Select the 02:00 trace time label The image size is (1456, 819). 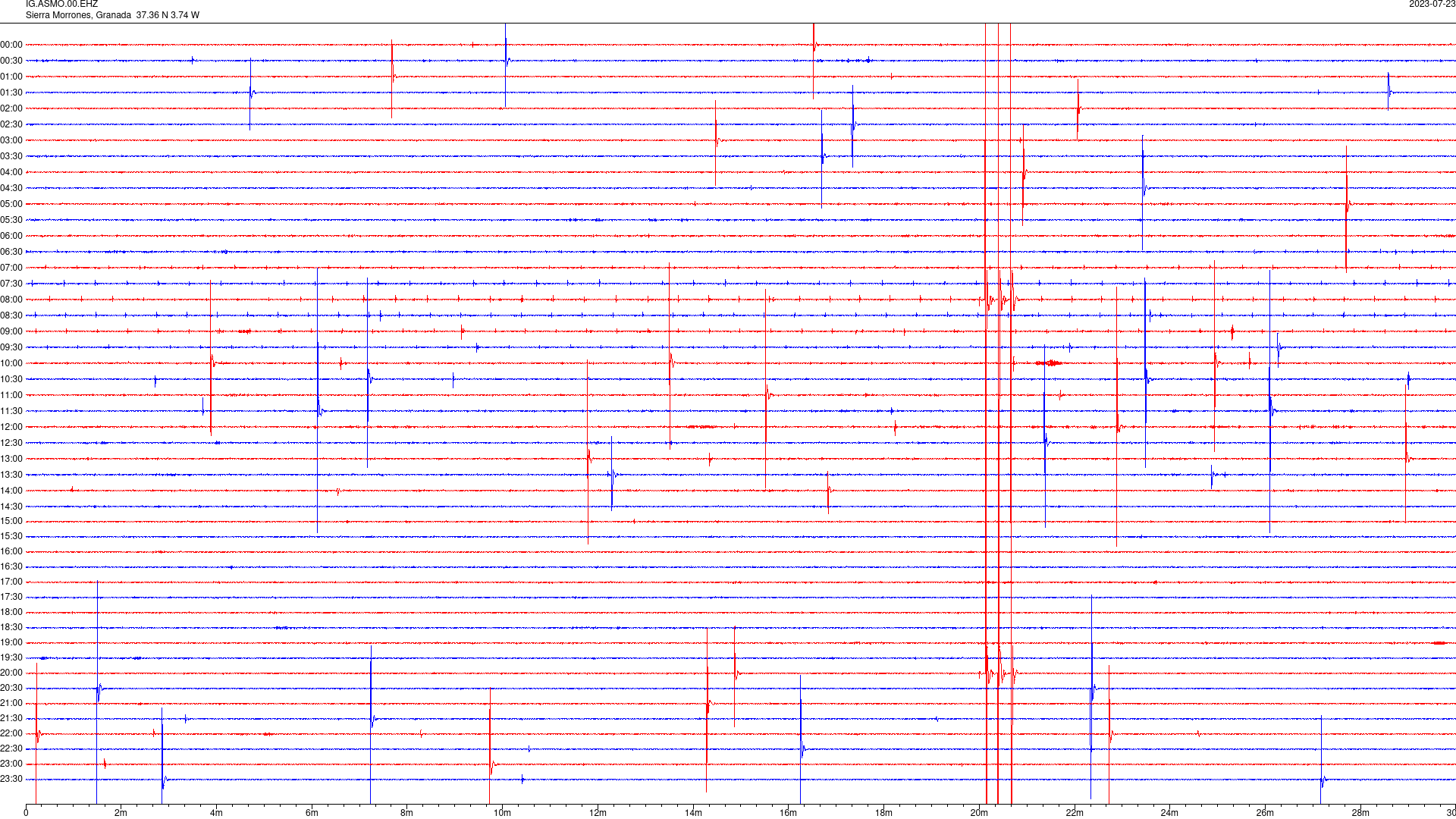point(11,108)
